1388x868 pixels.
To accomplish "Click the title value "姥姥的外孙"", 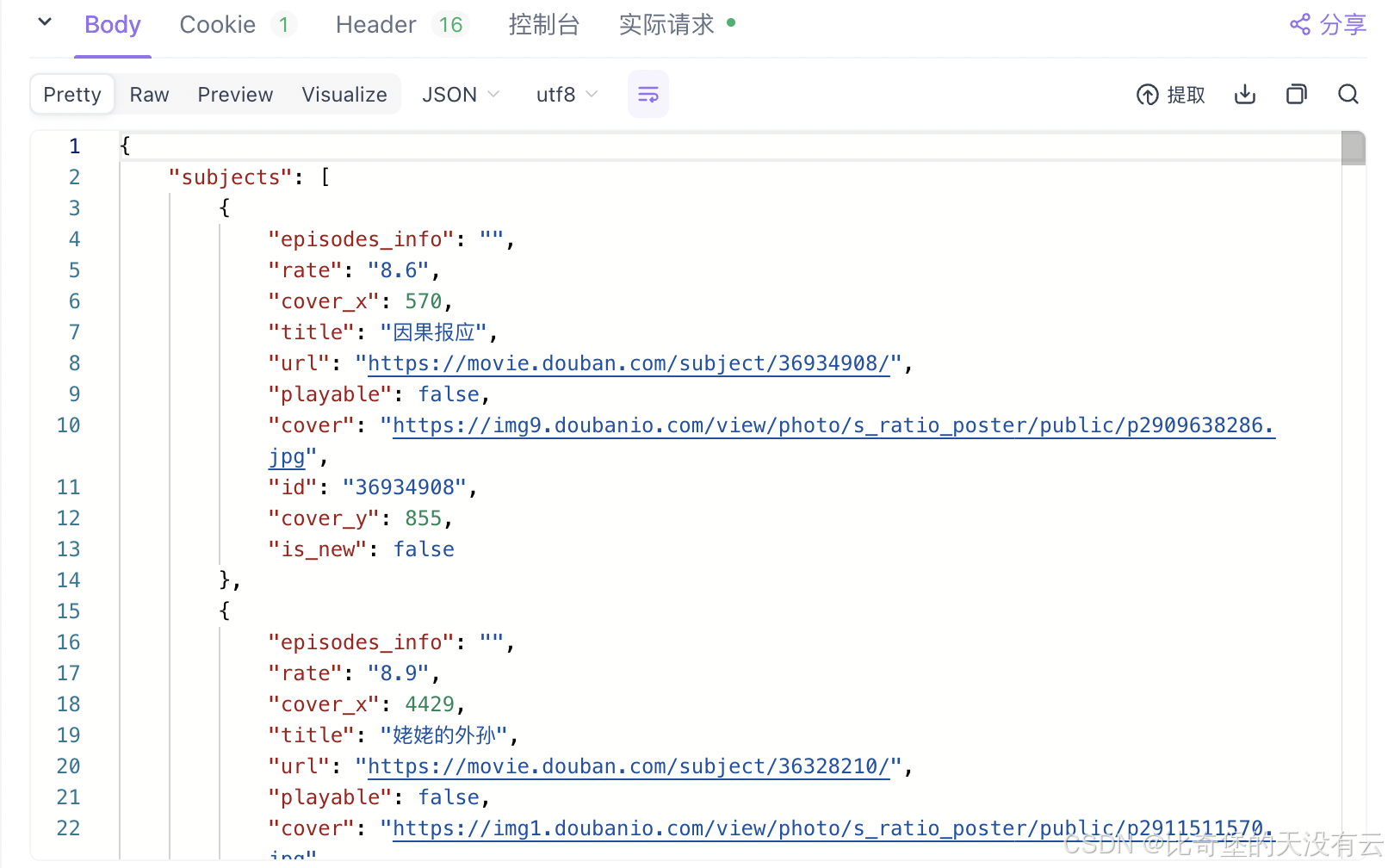I will [x=444, y=735].
